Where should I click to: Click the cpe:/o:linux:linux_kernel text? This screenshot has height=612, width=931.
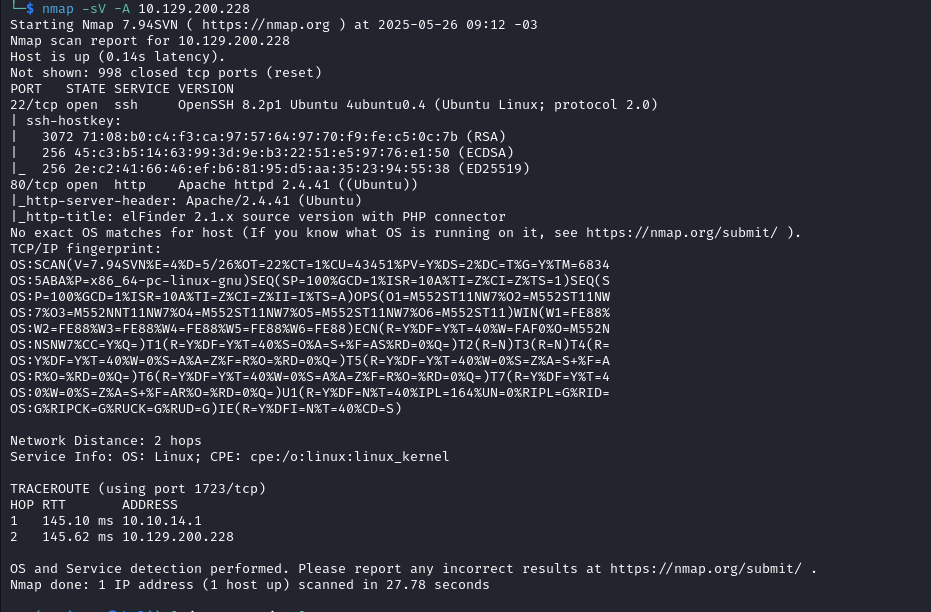350,457
